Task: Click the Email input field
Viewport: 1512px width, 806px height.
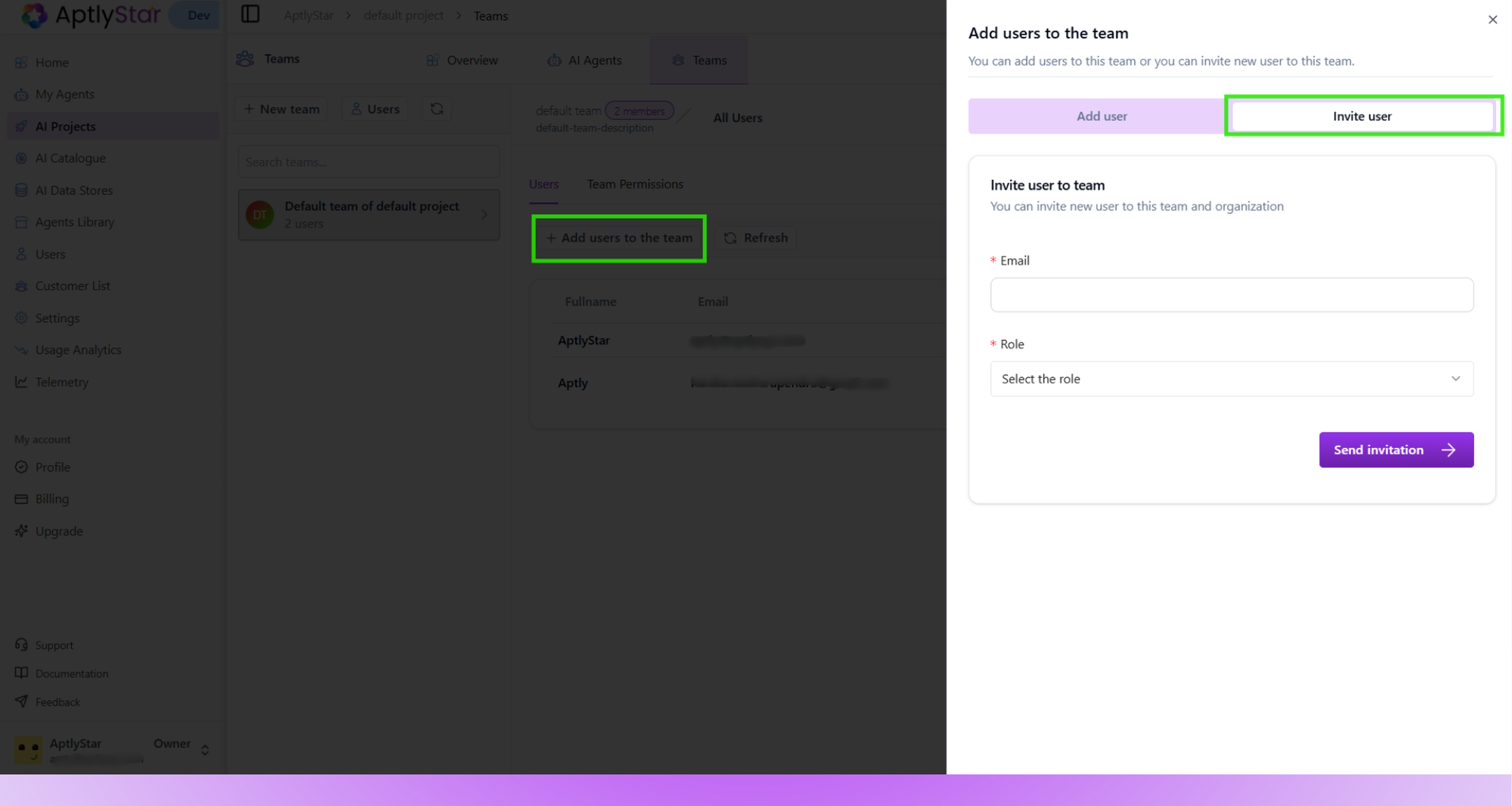Action: pyautogui.click(x=1231, y=295)
